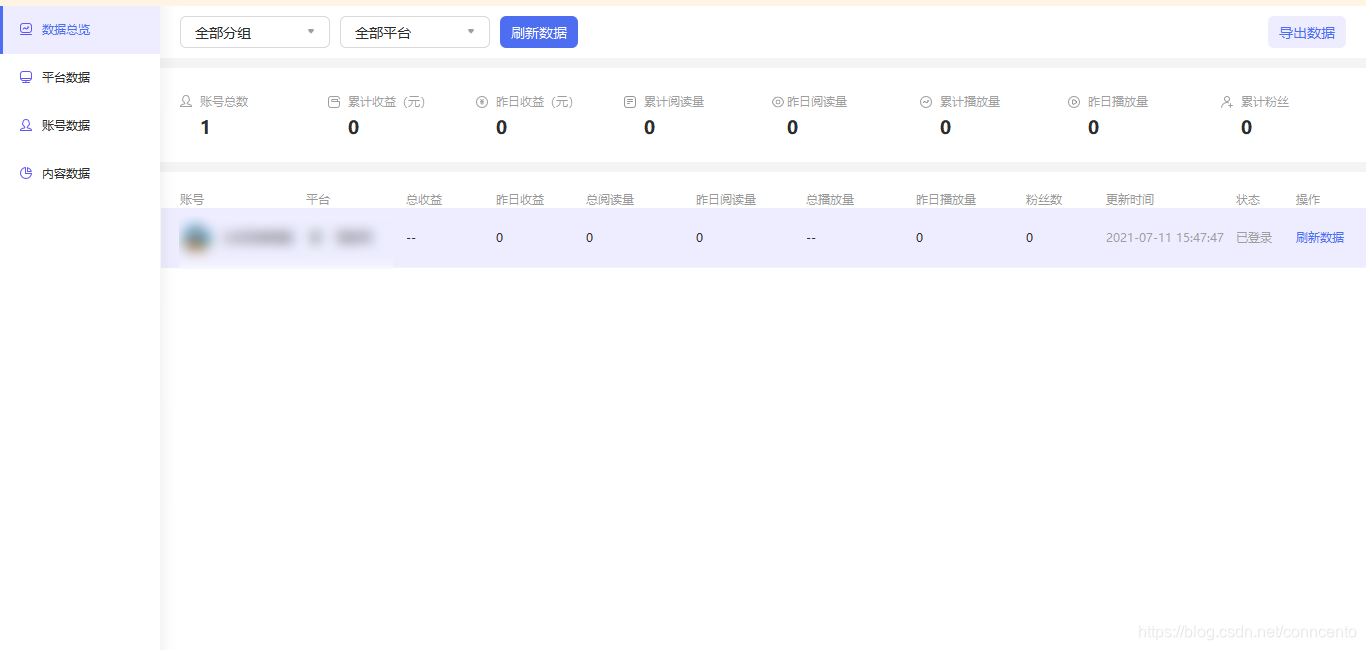Click the 平台 column header
The height and width of the screenshot is (650, 1366).
coord(318,200)
